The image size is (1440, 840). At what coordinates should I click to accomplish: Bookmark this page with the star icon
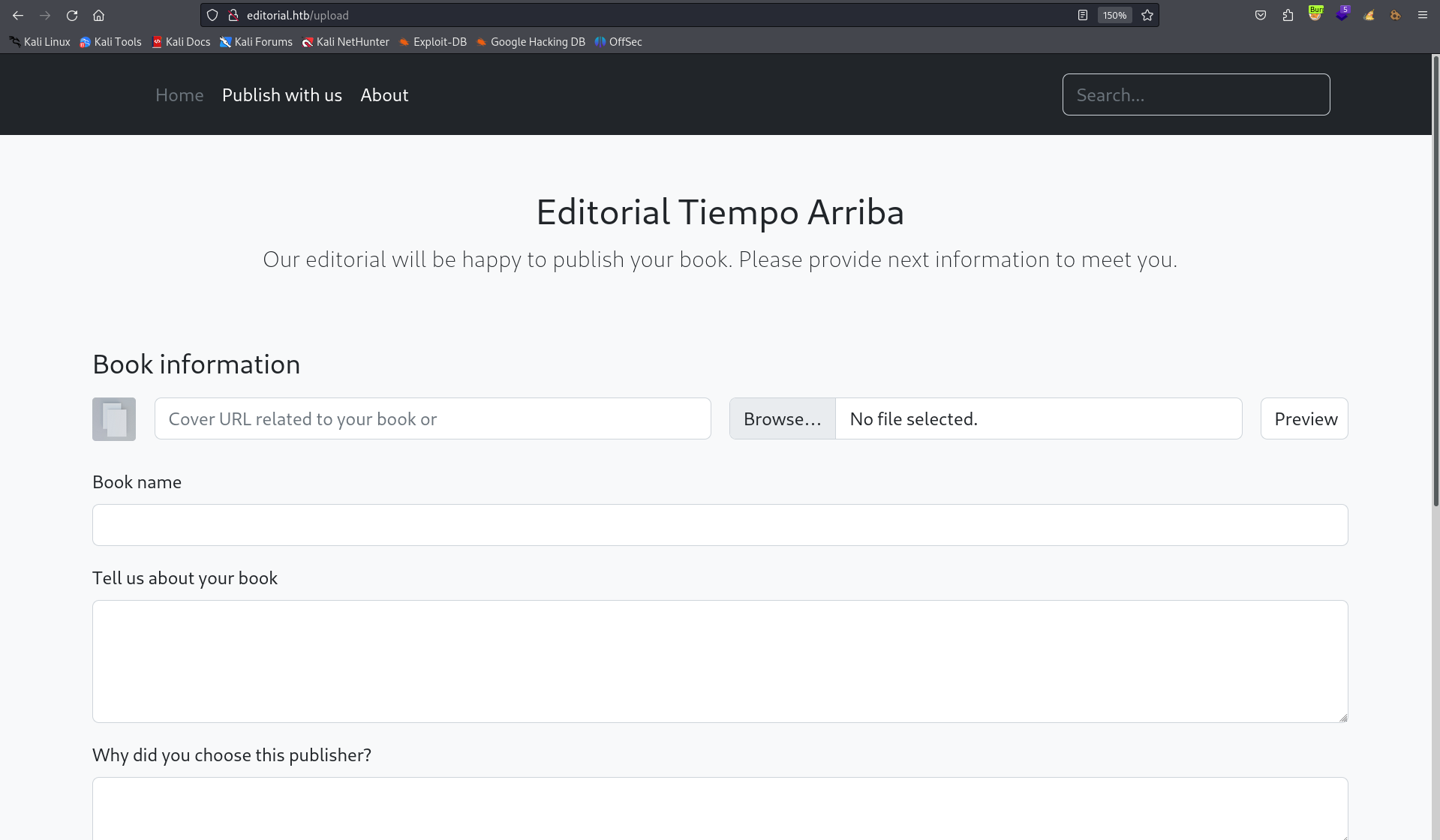(1147, 15)
